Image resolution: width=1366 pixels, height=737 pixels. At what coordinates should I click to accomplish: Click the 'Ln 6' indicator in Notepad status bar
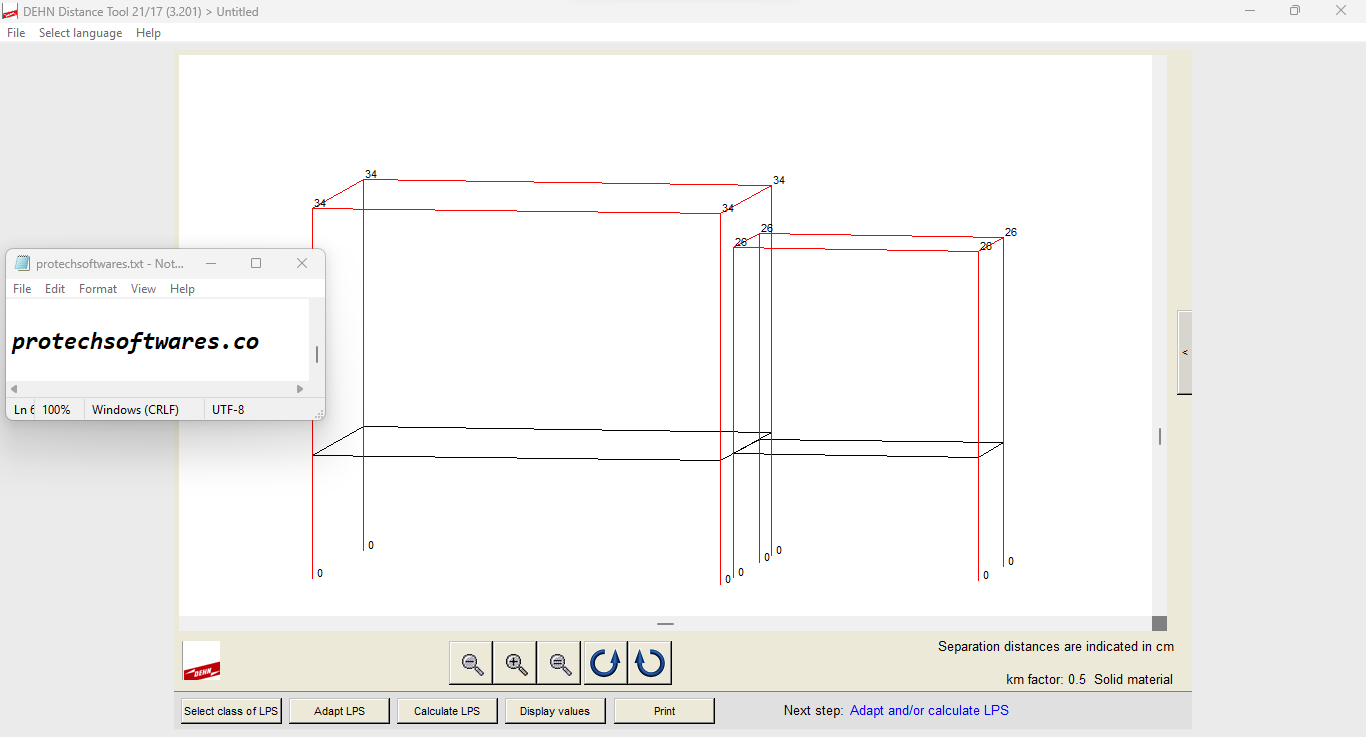(24, 409)
